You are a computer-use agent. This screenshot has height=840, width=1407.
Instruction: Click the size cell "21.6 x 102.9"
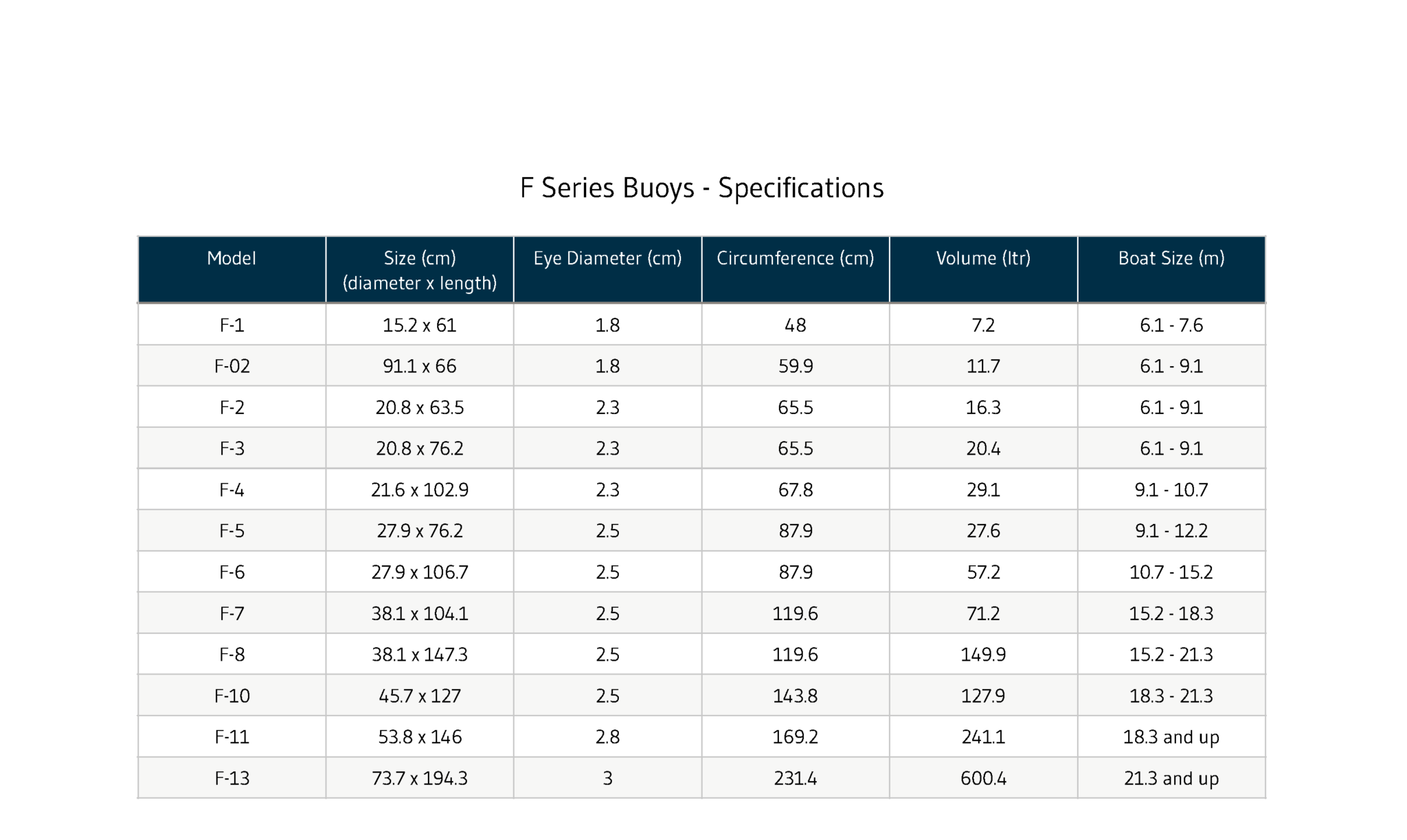point(419,490)
